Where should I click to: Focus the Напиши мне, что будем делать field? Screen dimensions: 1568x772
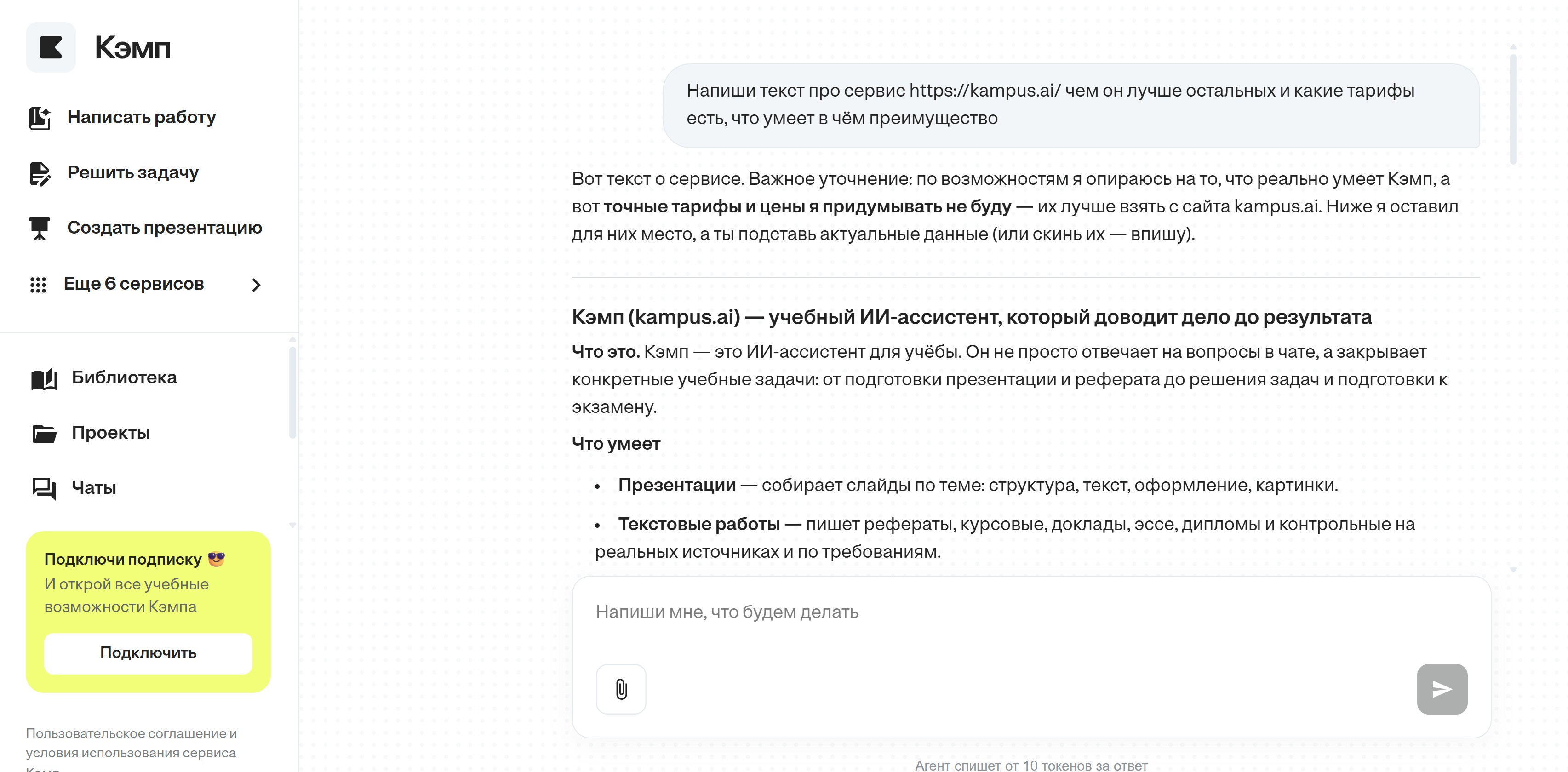[1030, 612]
